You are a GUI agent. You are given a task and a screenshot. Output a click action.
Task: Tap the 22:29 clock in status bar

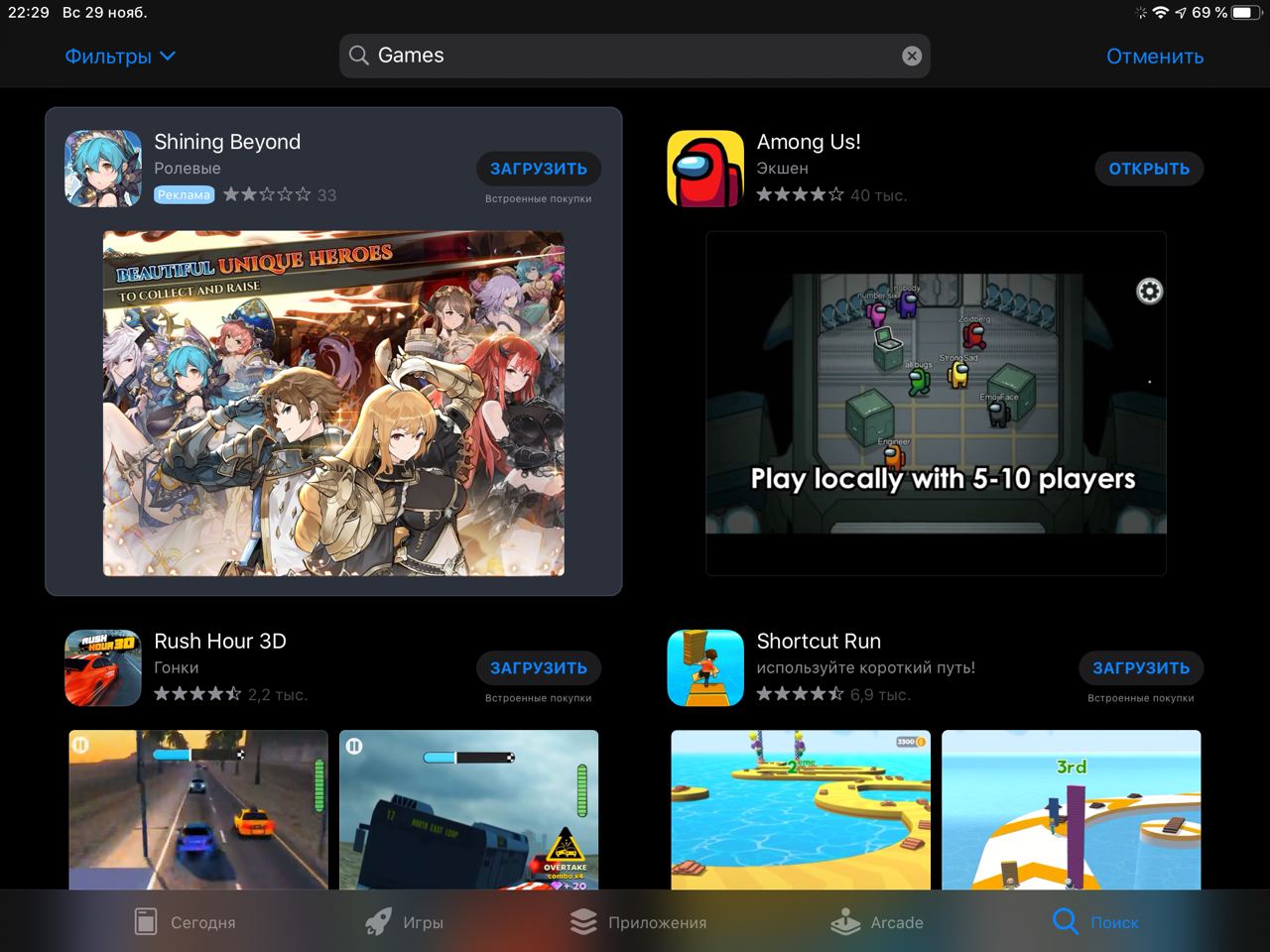pyautogui.click(x=29, y=12)
